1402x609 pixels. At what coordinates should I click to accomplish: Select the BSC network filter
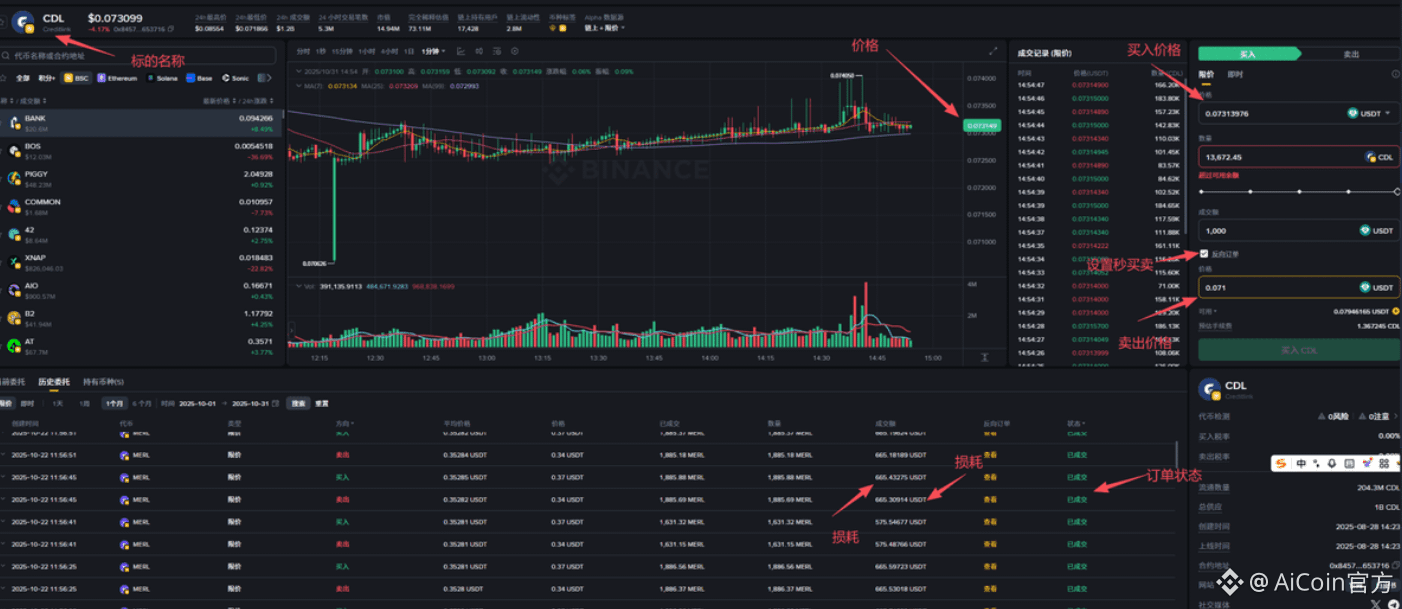pyautogui.click(x=76, y=77)
